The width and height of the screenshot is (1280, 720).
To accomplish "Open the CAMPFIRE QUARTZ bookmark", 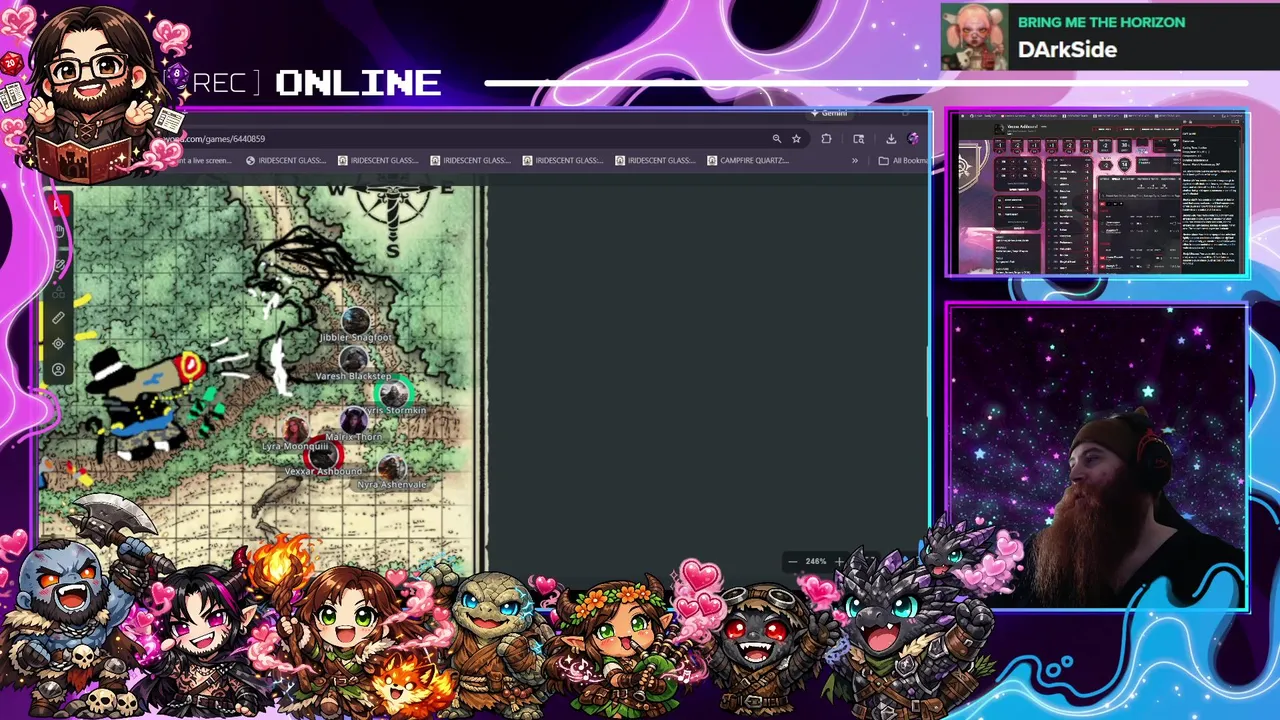I will coord(748,160).
